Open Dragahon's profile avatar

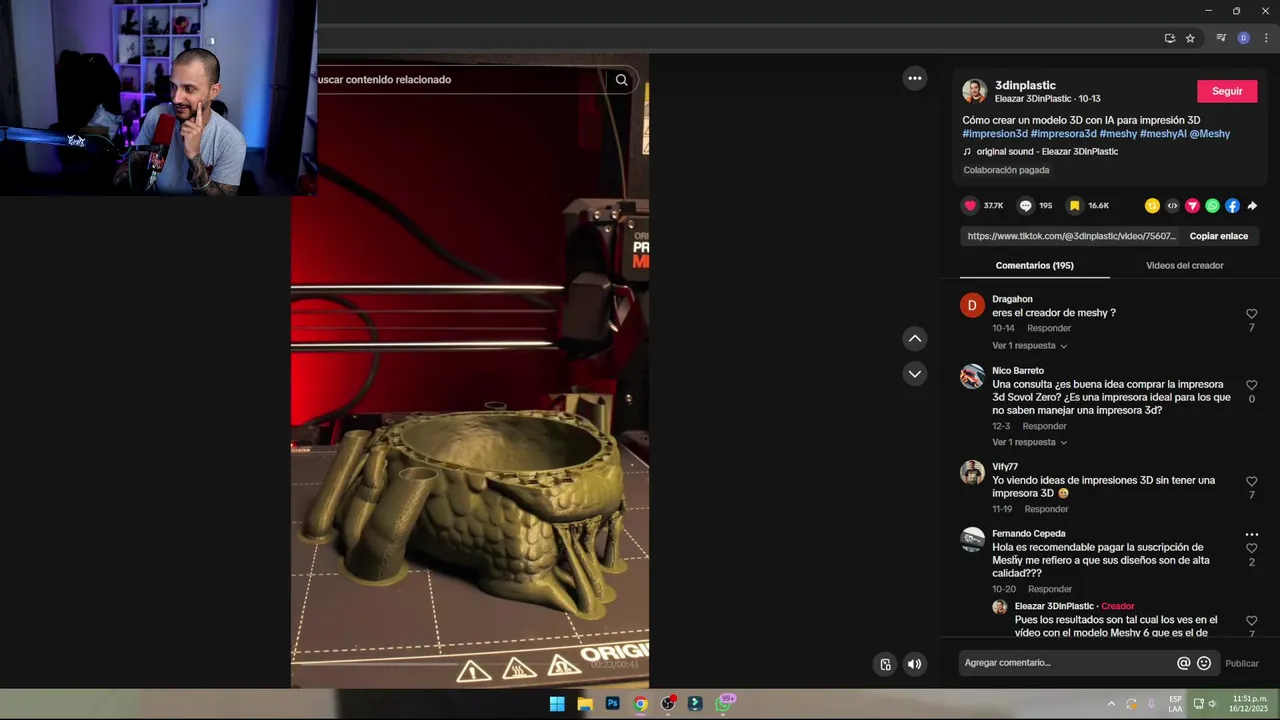[x=972, y=306]
